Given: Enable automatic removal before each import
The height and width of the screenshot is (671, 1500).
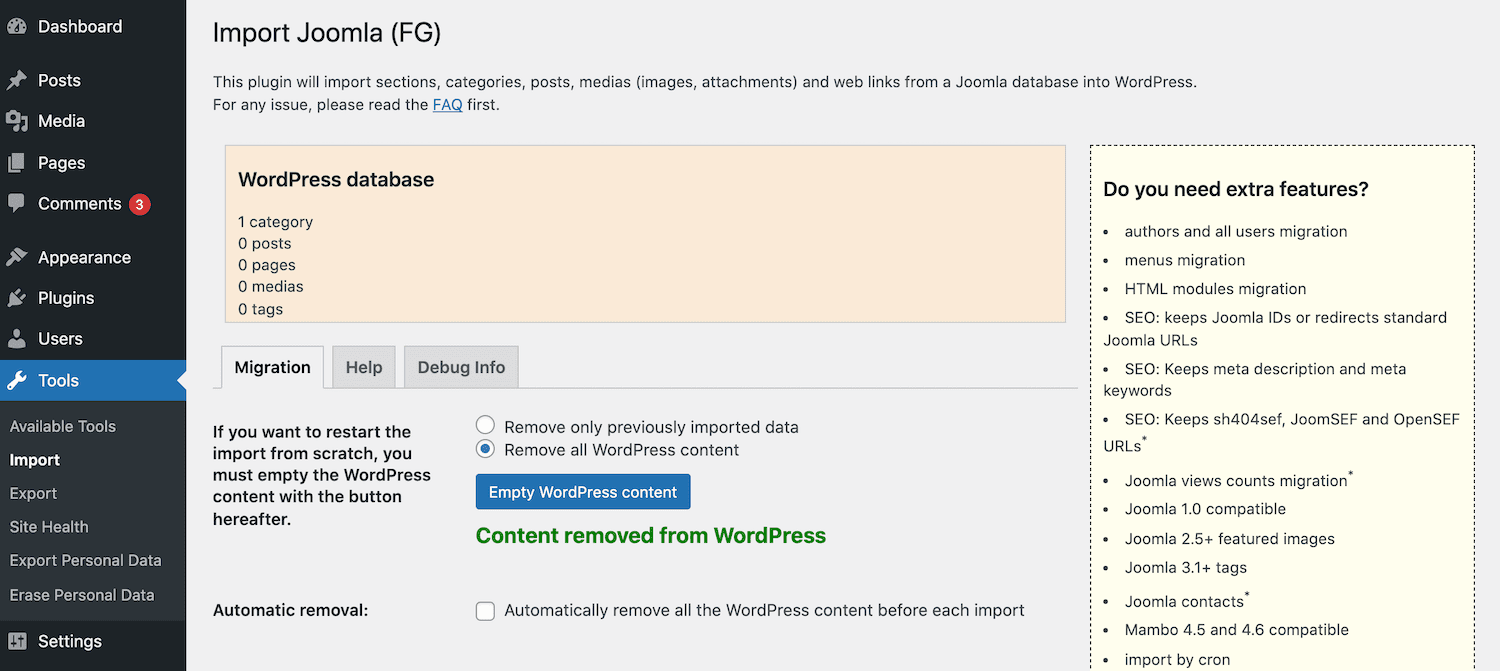Looking at the screenshot, I should 485,610.
